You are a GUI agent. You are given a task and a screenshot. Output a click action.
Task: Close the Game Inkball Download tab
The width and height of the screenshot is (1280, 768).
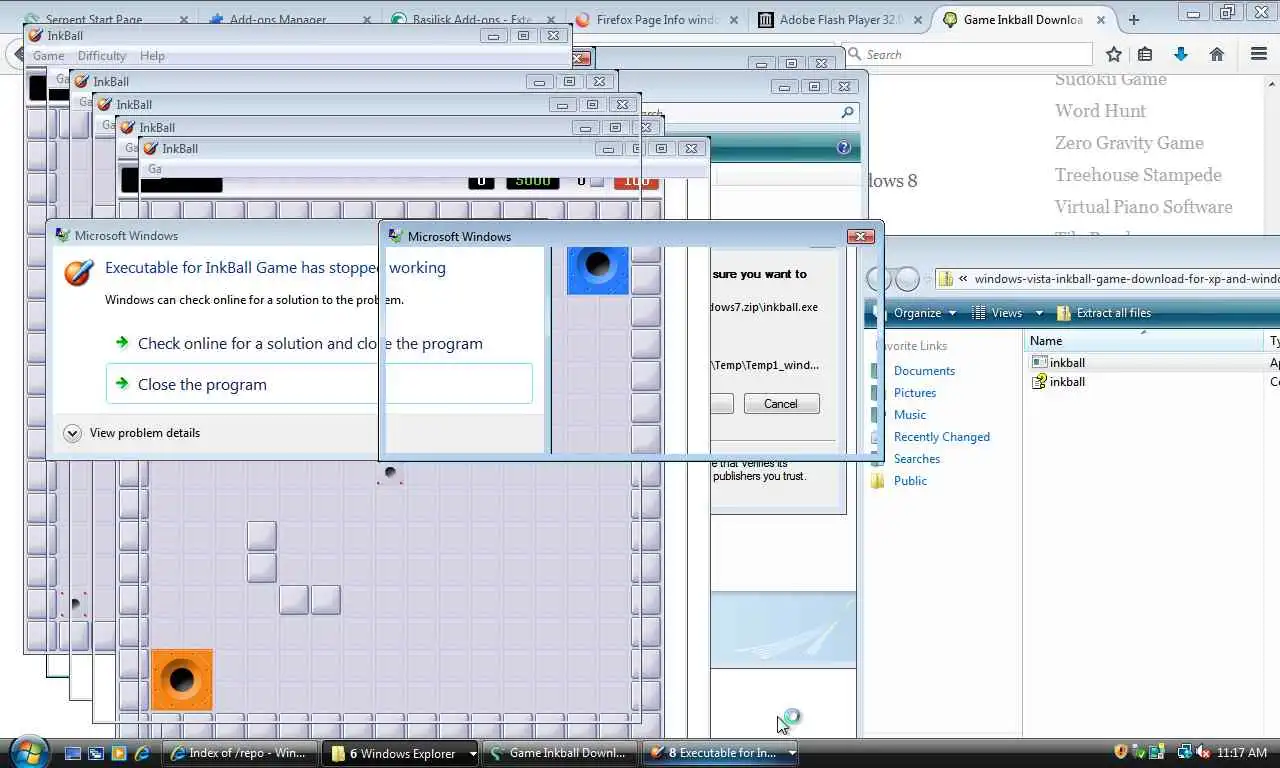coord(1103,19)
